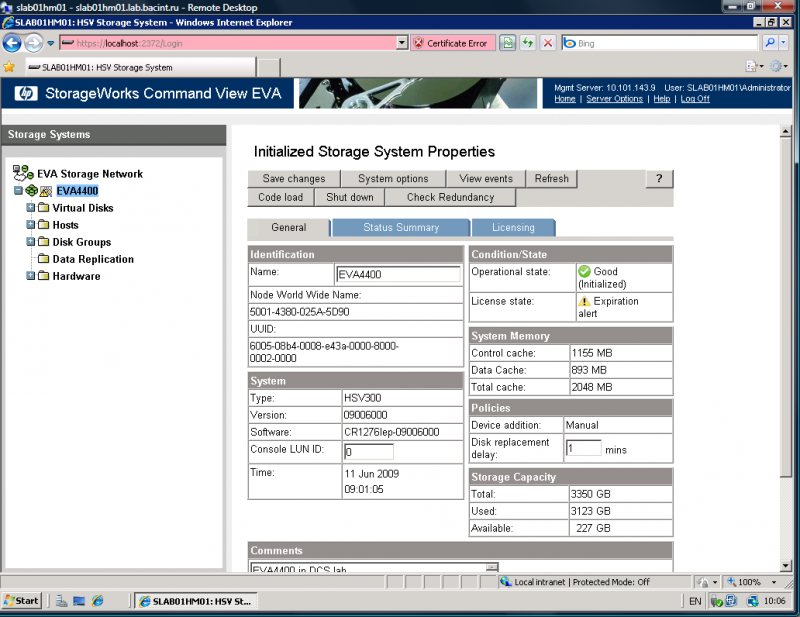
Task: Select the SLAB01HM01 HSV Storage System tab
Action: point(139,67)
